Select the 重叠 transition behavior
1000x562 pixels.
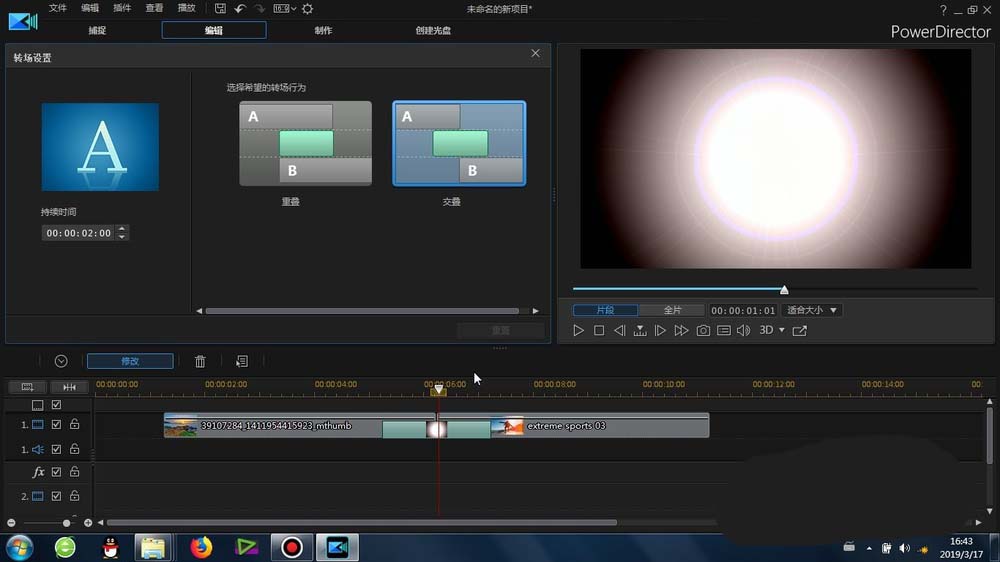[305, 143]
